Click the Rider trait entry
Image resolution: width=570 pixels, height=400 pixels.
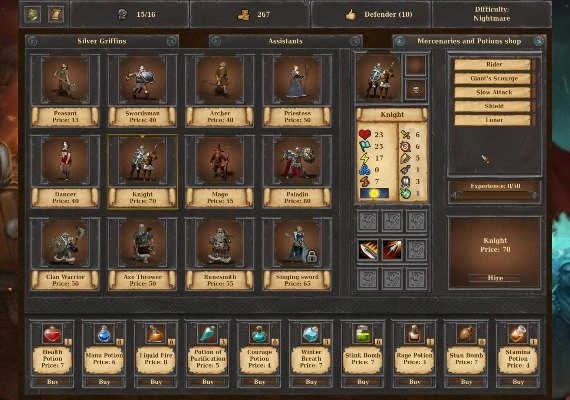click(x=494, y=64)
